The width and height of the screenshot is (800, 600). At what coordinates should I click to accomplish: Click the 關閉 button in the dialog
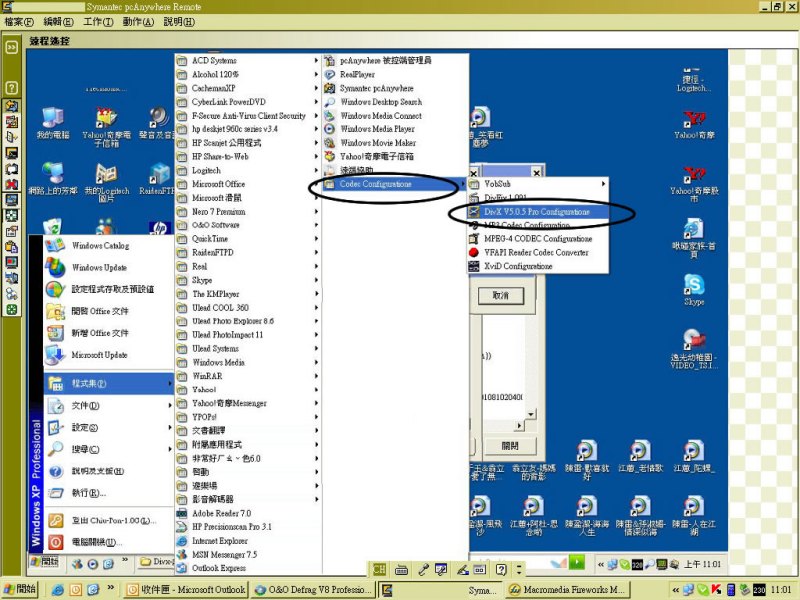coord(509,445)
